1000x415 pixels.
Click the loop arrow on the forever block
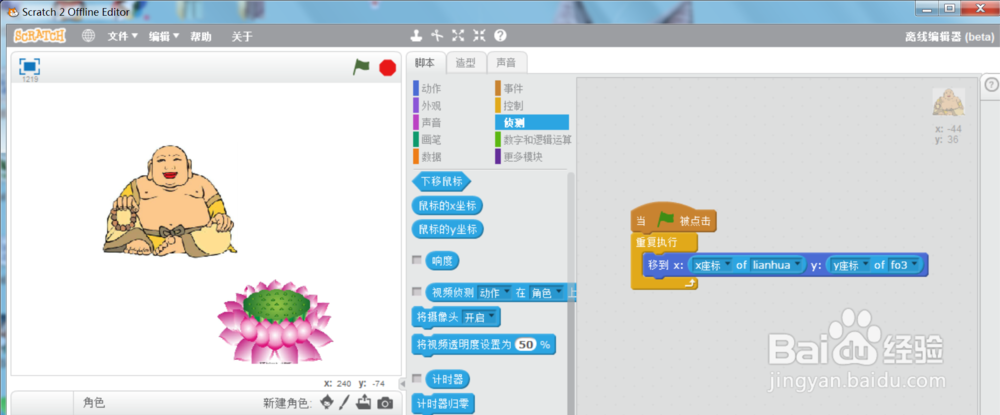(x=689, y=284)
